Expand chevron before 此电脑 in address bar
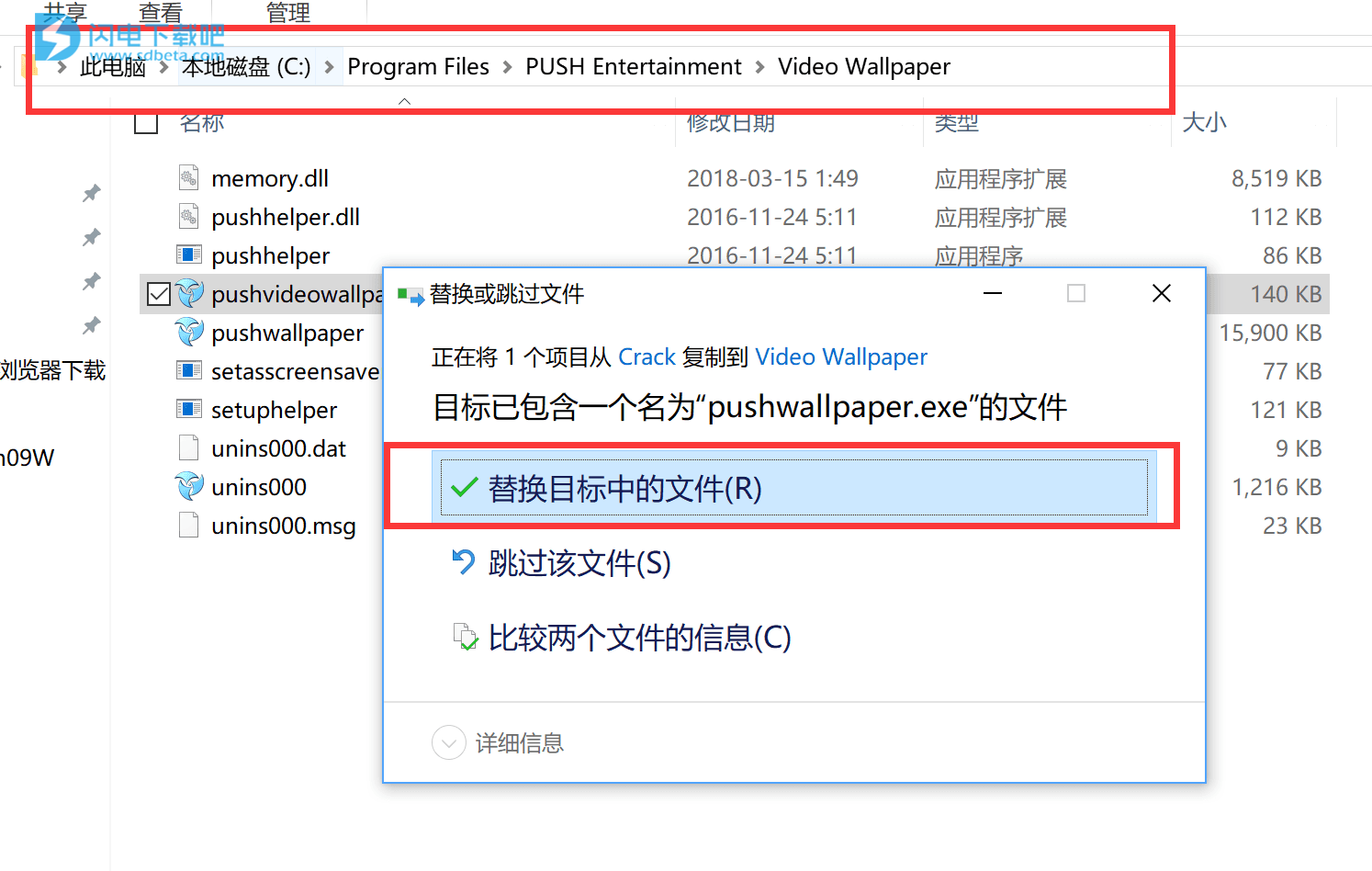 tap(62, 67)
